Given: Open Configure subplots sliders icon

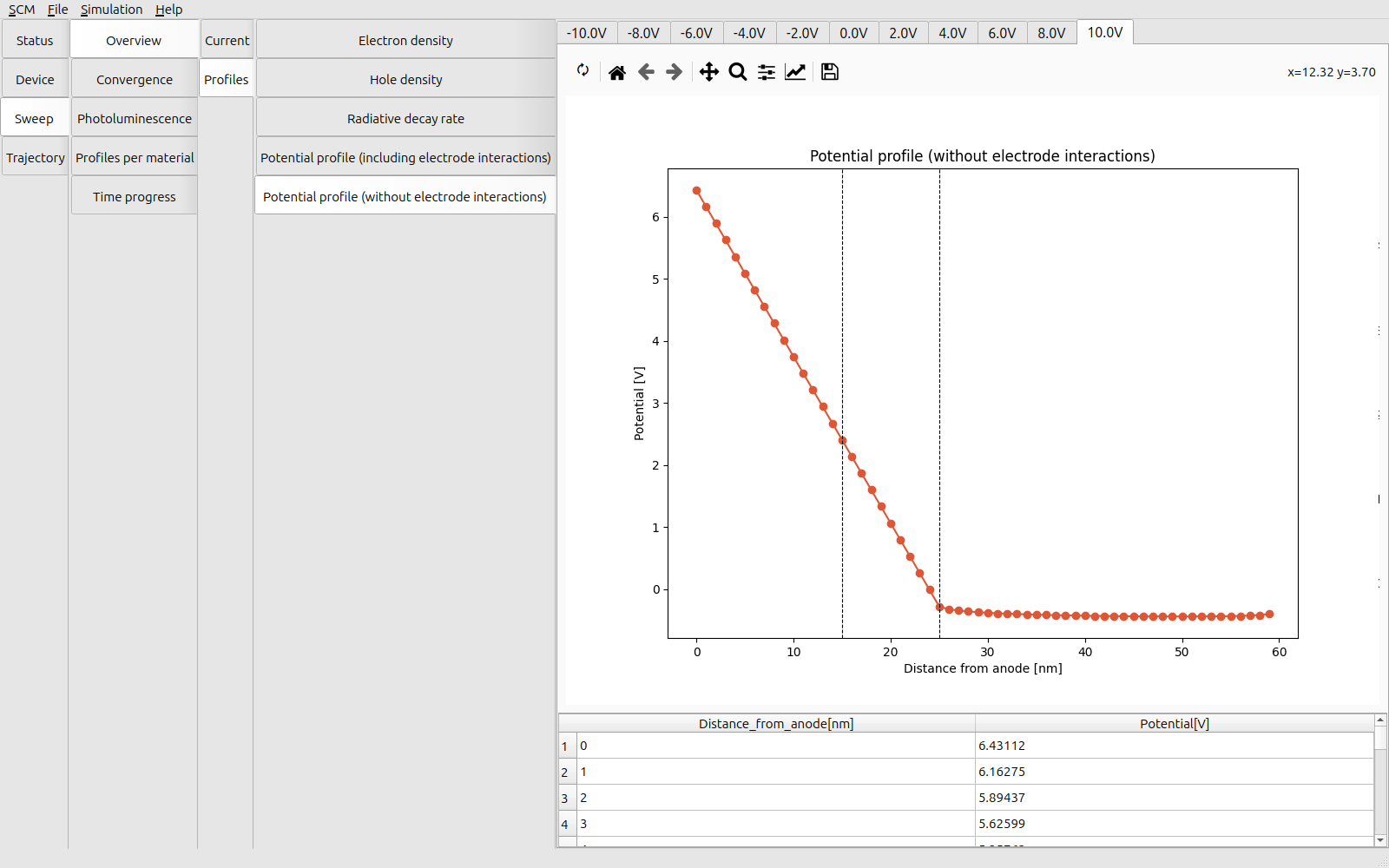Looking at the screenshot, I should click(767, 72).
